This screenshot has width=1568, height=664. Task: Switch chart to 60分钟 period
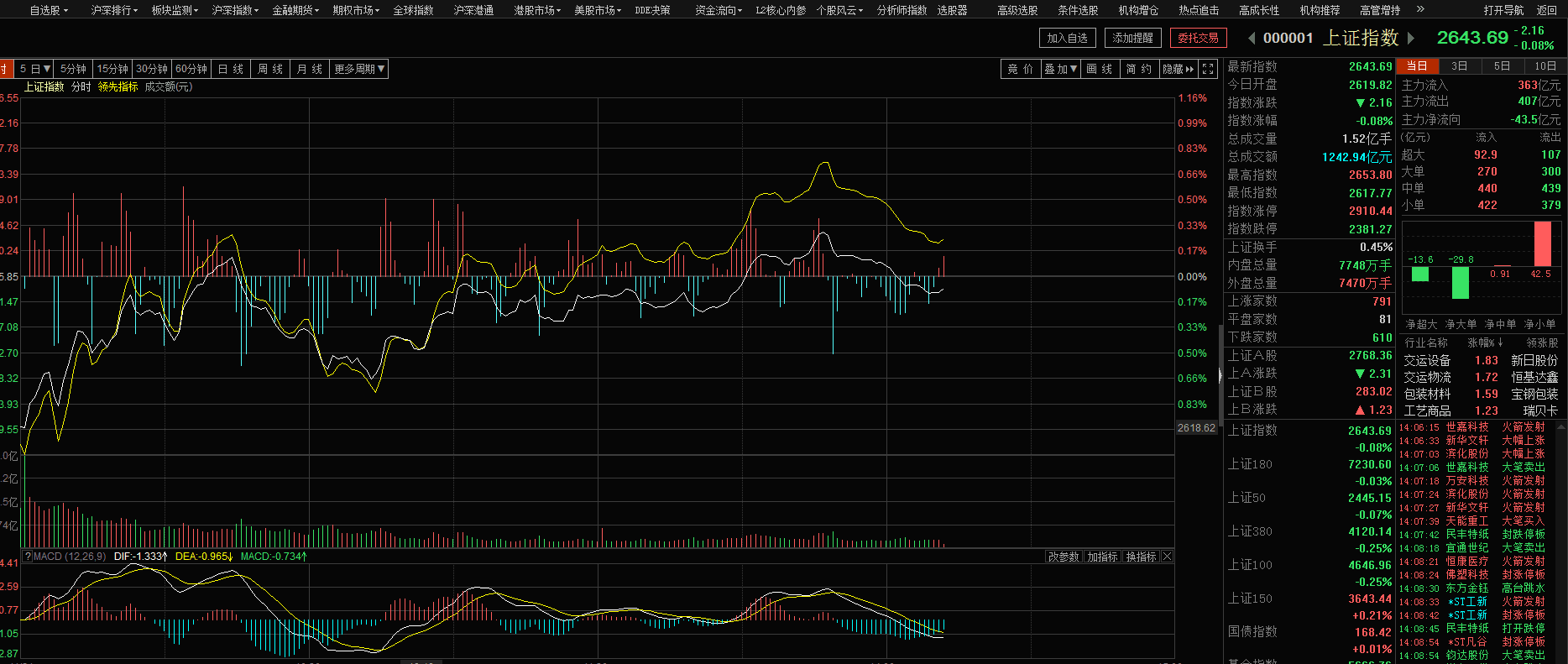click(191, 69)
